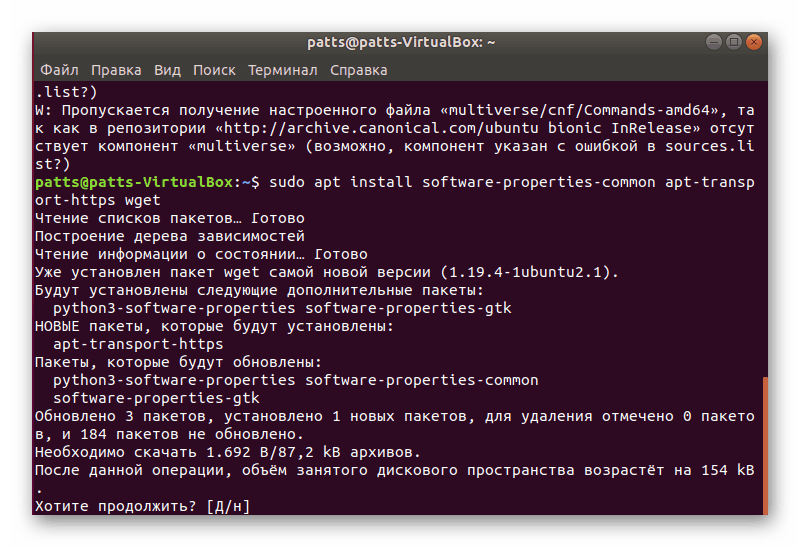Screen dimensions: 800x547
Task: Click "software-properties-common" in the update list
Action: click(x=421, y=380)
